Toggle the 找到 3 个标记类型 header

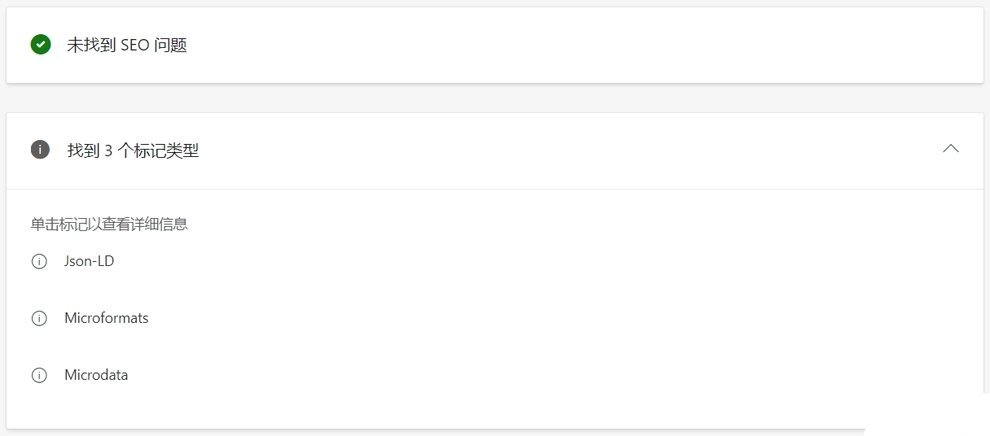point(495,151)
